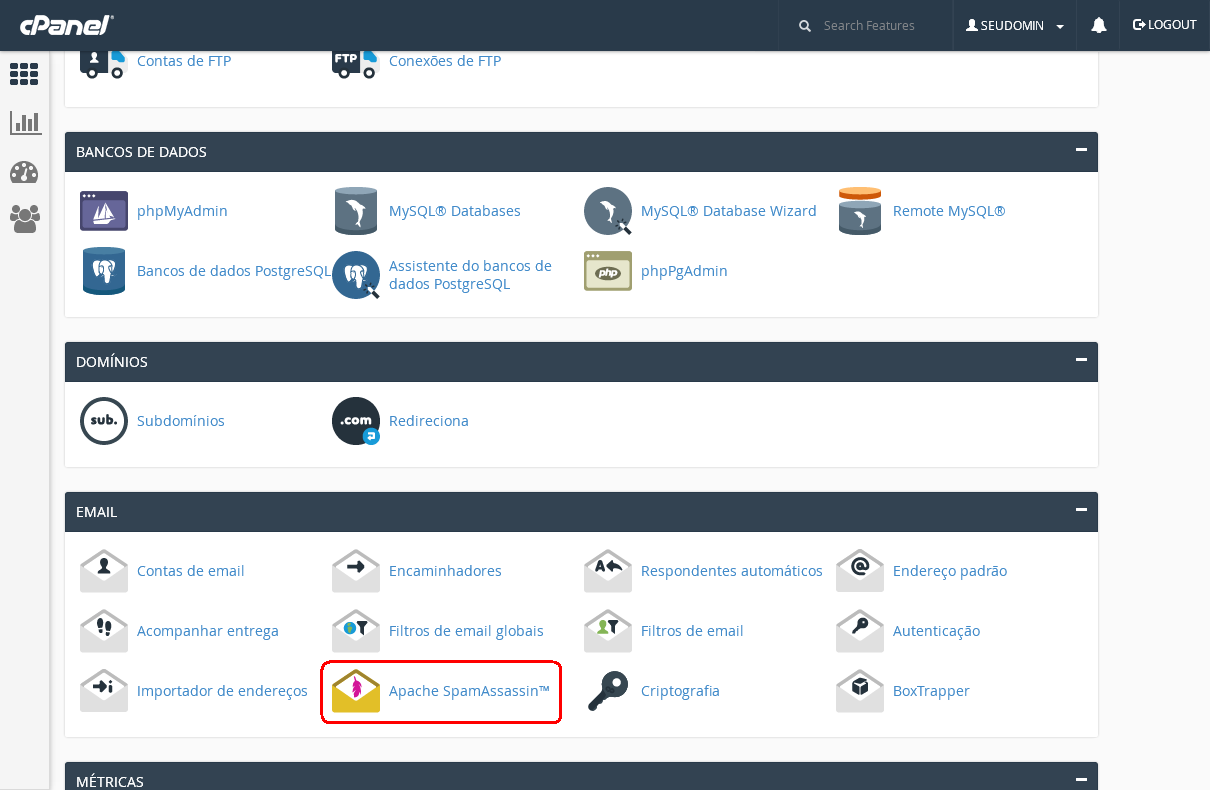Image resolution: width=1210 pixels, height=790 pixels.
Task: Click the Subdomínios sub. icon
Action: [104, 421]
